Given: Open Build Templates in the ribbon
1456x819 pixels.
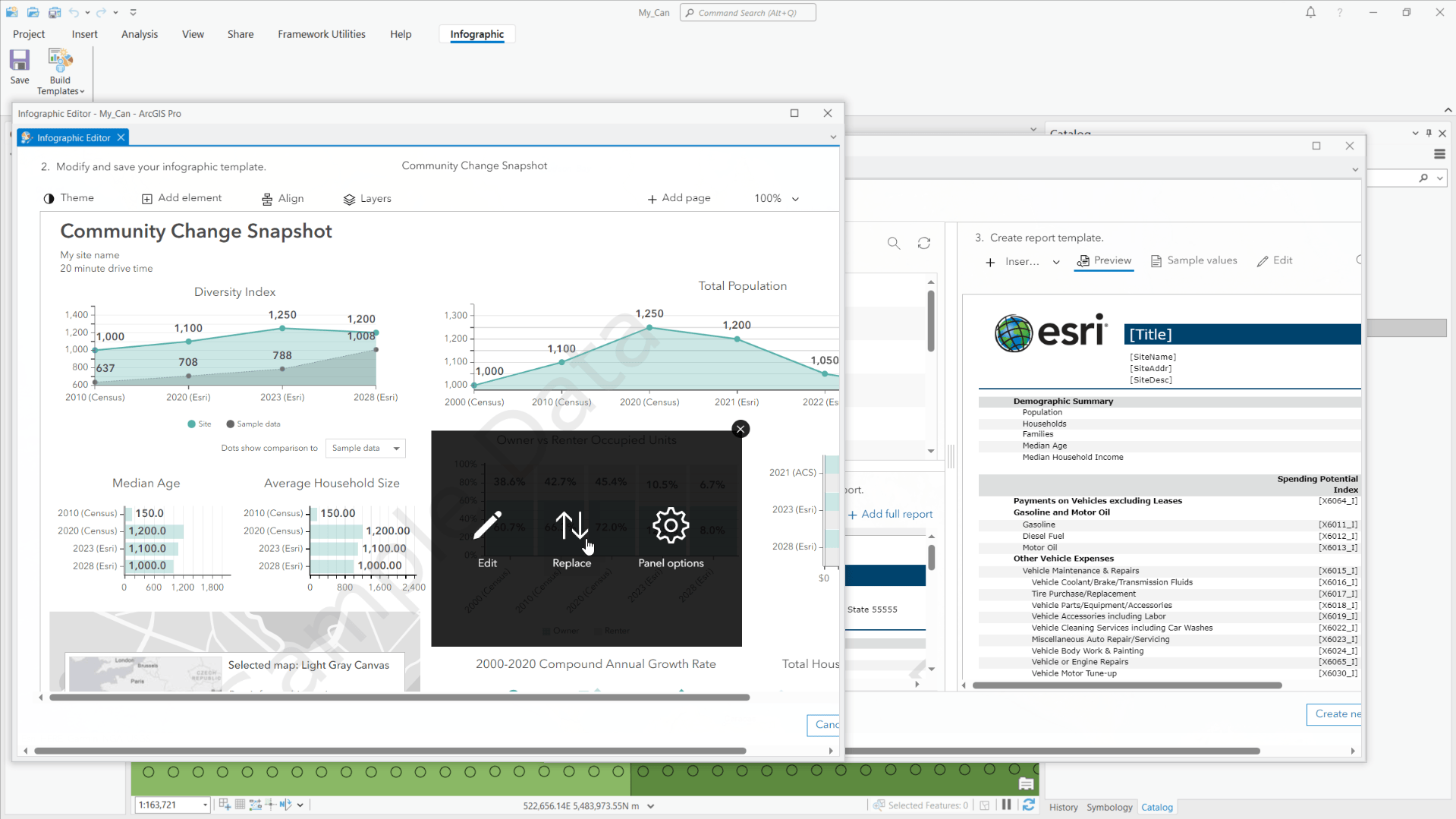Looking at the screenshot, I should tap(60, 71).
